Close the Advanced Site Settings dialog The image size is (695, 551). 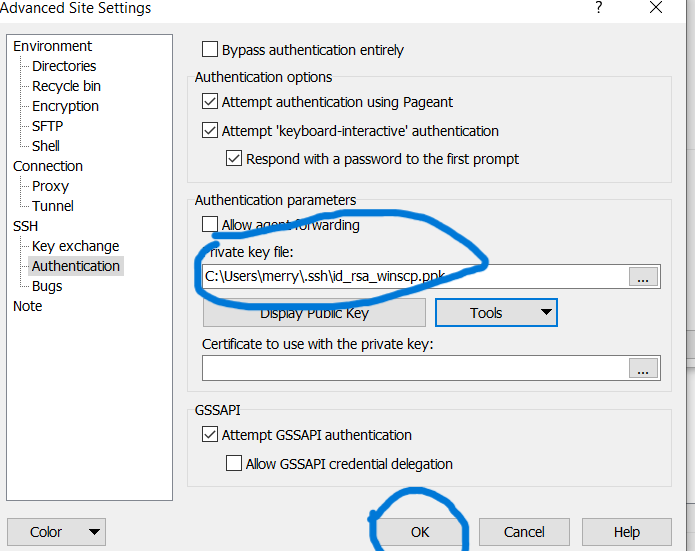point(656,8)
